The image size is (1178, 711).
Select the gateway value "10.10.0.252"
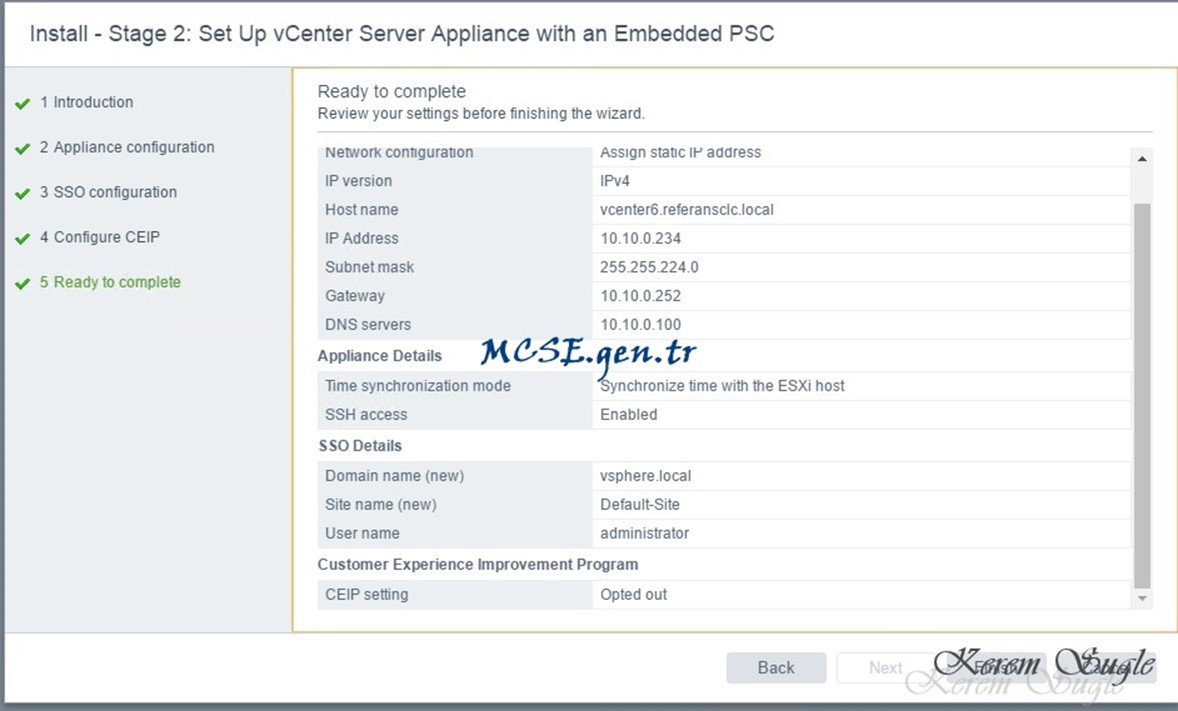640,295
